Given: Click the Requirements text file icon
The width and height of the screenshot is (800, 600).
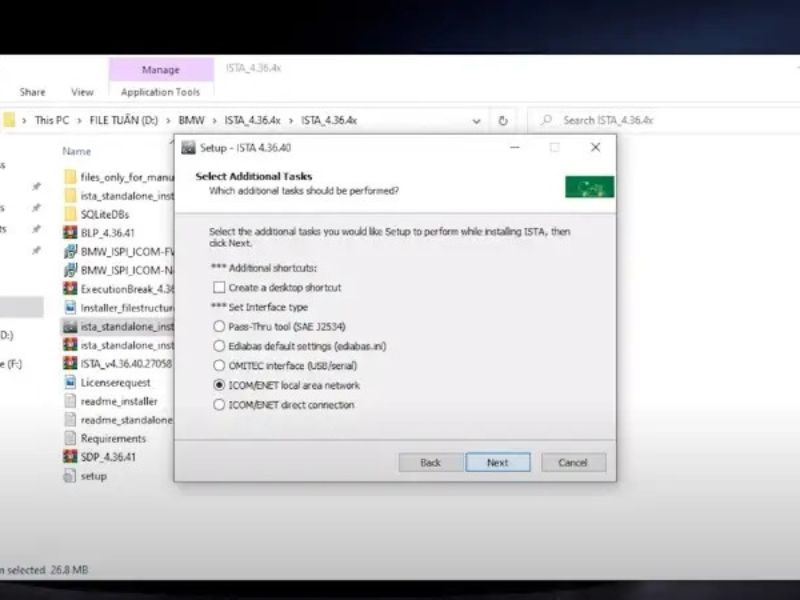Looking at the screenshot, I should click(70, 438).
